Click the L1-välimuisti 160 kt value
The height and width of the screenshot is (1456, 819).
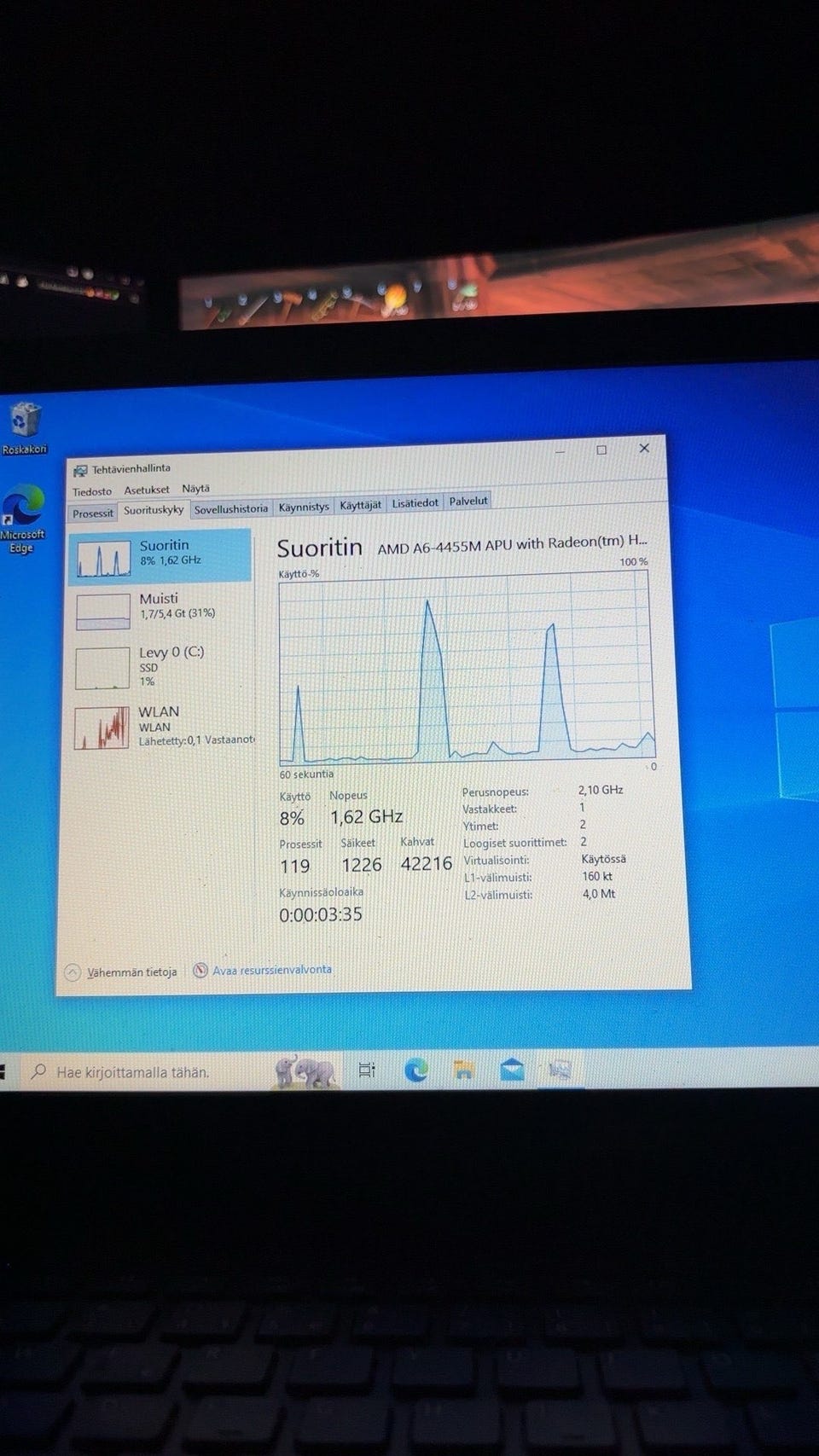(597, 876)
